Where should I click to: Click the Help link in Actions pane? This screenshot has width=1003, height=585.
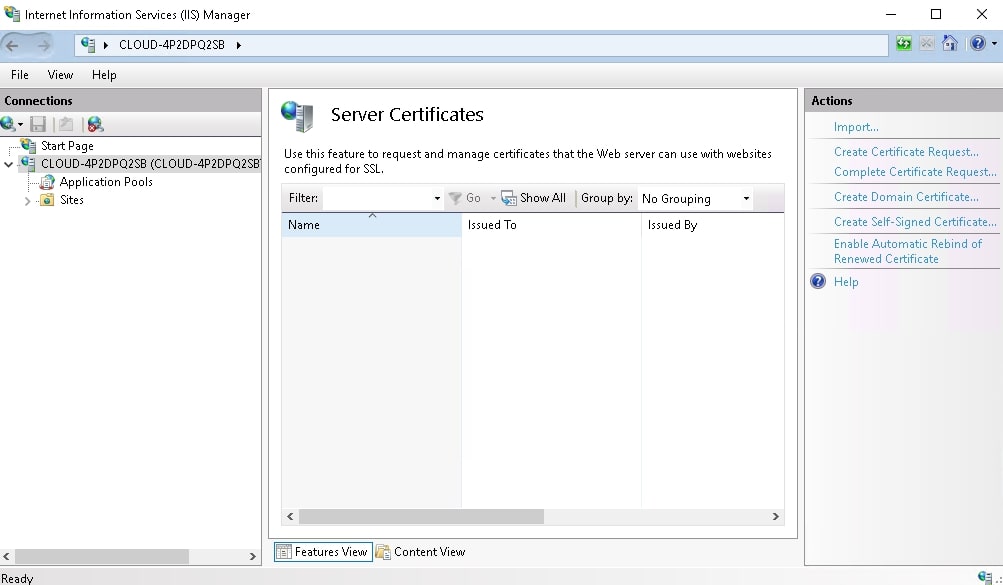846,282
